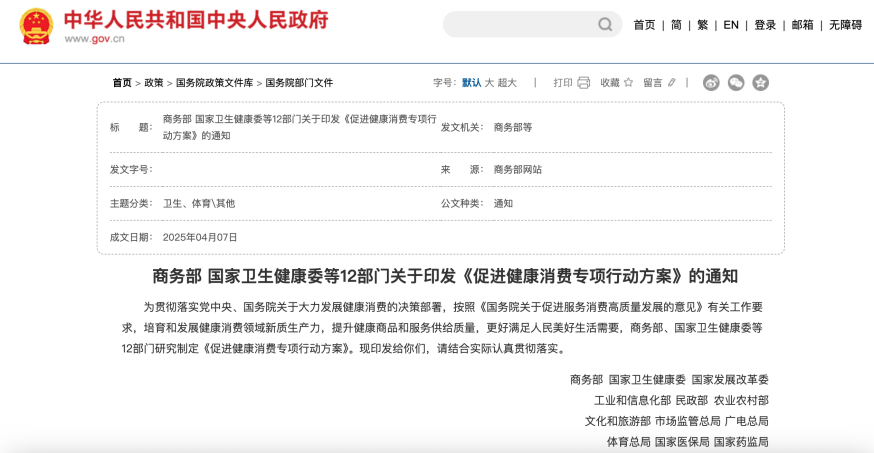
Task: Click signature line 体育总局 国家医保局 国家药监局
Action: coord(688,442)
